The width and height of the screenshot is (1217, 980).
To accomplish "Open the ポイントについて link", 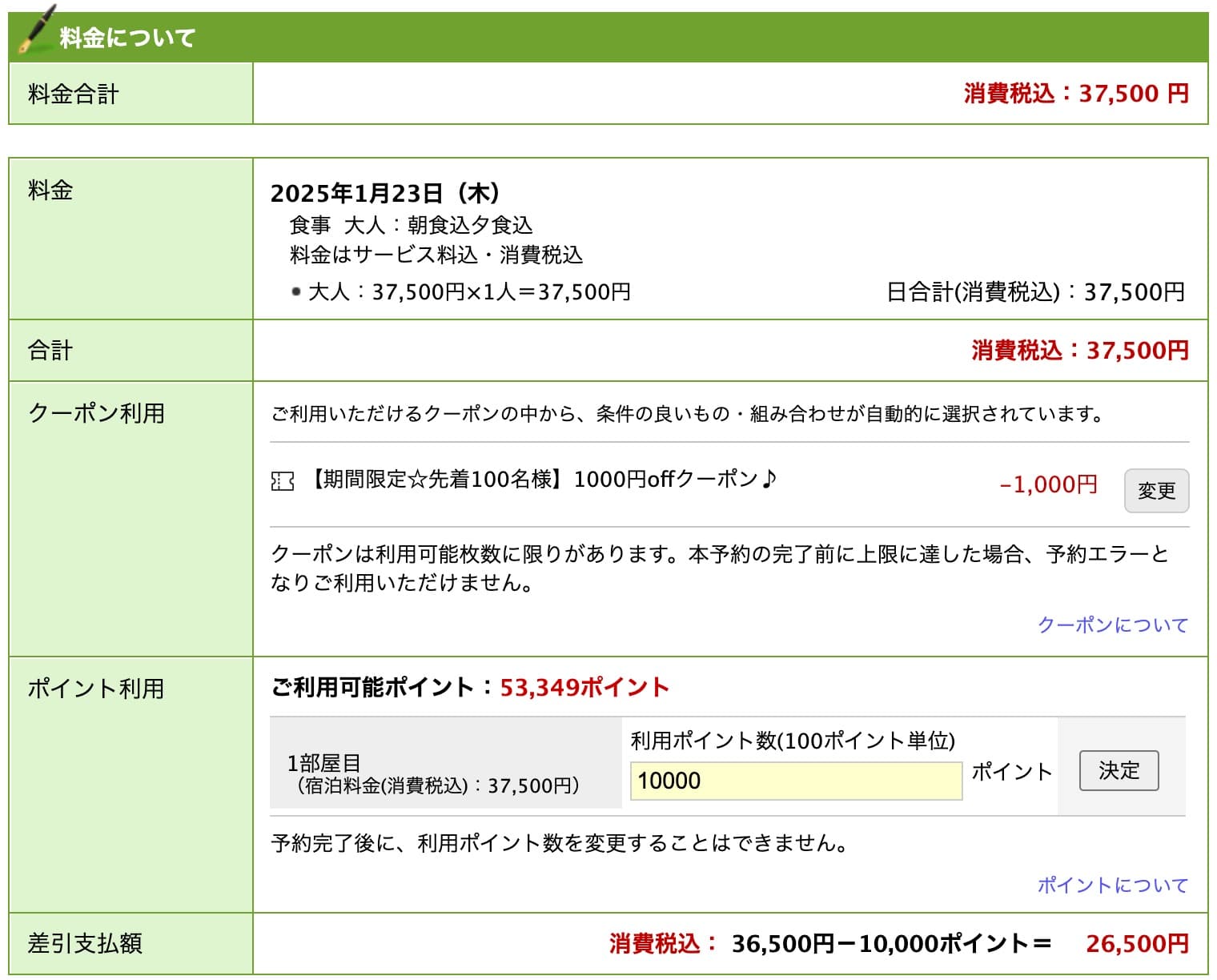I will (x=1112, y=885).
